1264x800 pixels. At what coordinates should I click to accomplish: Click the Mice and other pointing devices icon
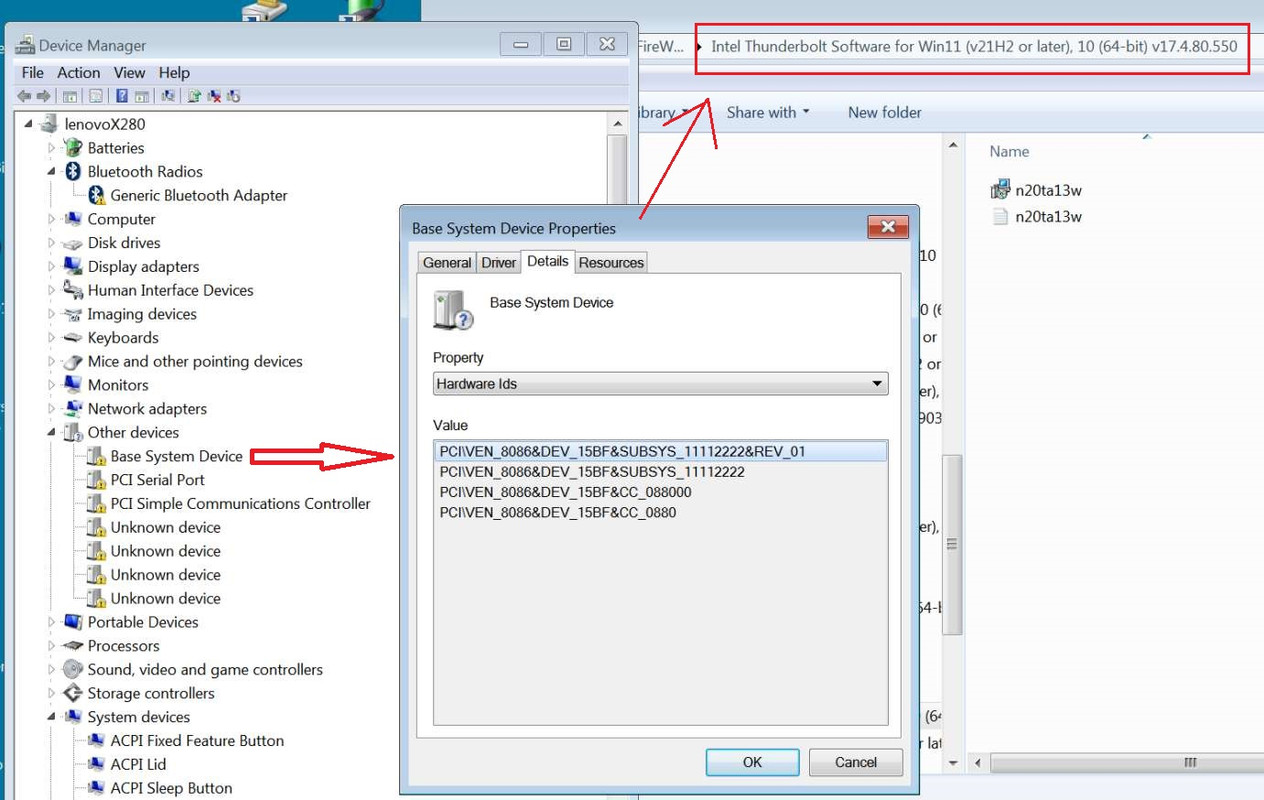[73, 362]
